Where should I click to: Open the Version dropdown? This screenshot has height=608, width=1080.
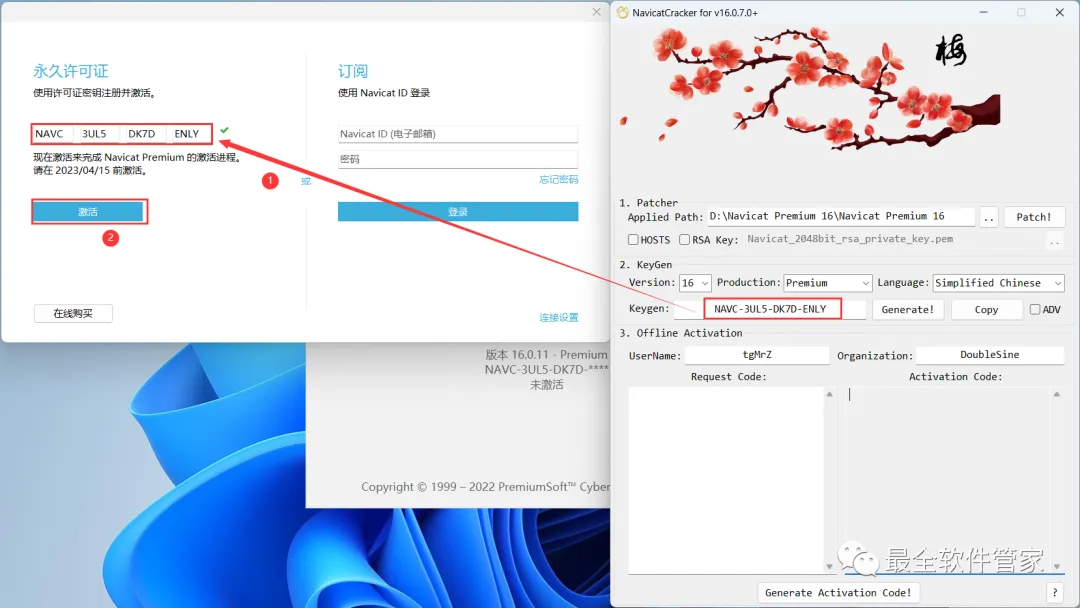[x=694, y=283]
